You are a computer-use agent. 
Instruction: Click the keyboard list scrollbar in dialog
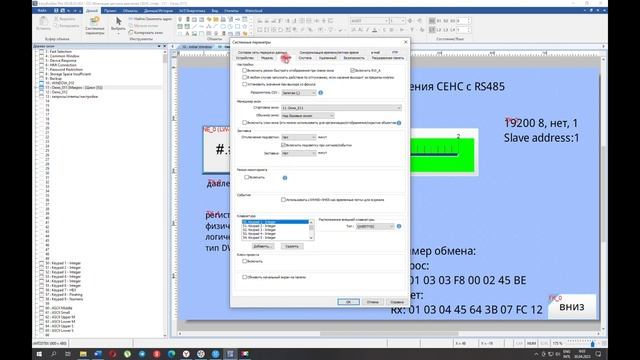tap(311, 230)
